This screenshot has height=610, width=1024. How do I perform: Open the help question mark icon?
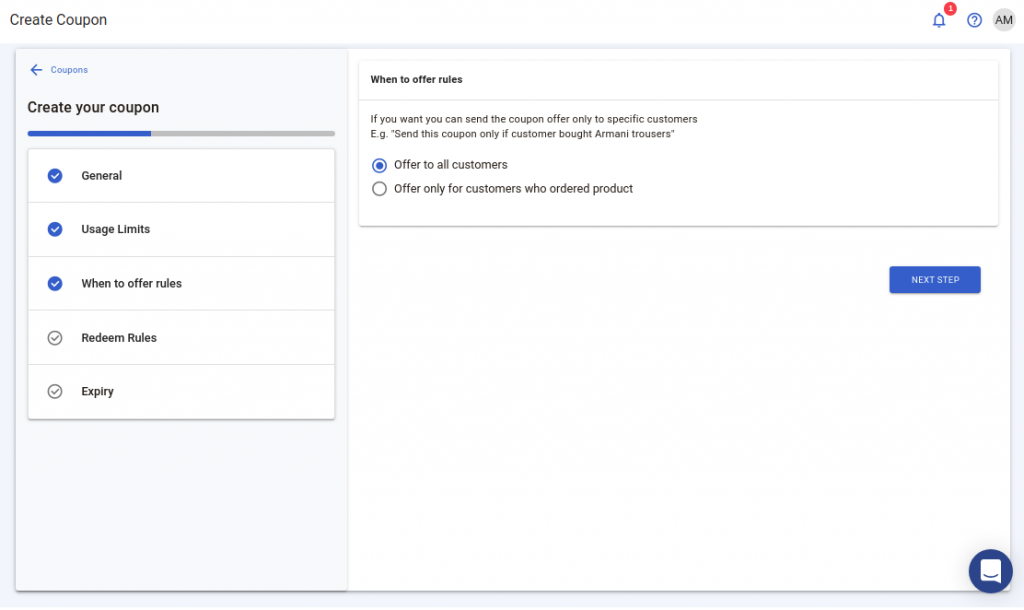pos(974,20)
